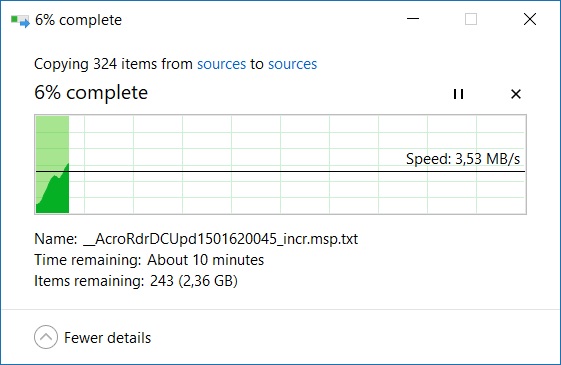Screen dimensions: 561x365
Task: Cancel the copy with the small X
Action: (x=516, y=94)
